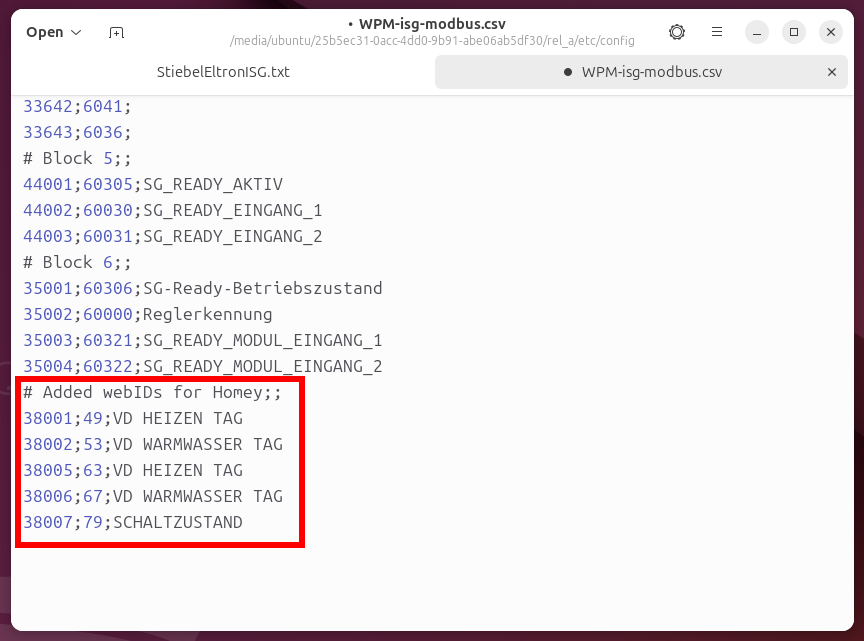Expand the Open recent files dropdown arrow

pyautogui.click(x=75, y=32)
